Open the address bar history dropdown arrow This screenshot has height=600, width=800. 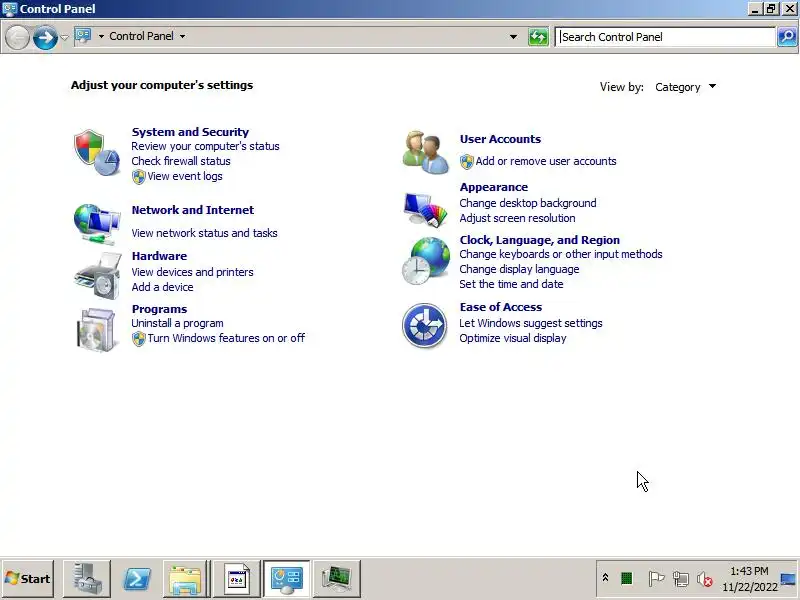[513, 37]
